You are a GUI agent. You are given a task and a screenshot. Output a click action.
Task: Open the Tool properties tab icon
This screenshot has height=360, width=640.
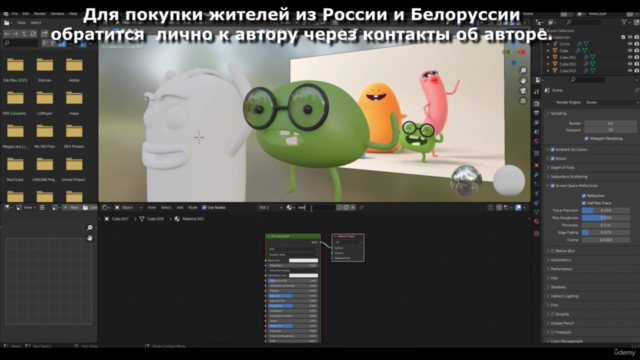pyautogui.click(x=537, y=92)
